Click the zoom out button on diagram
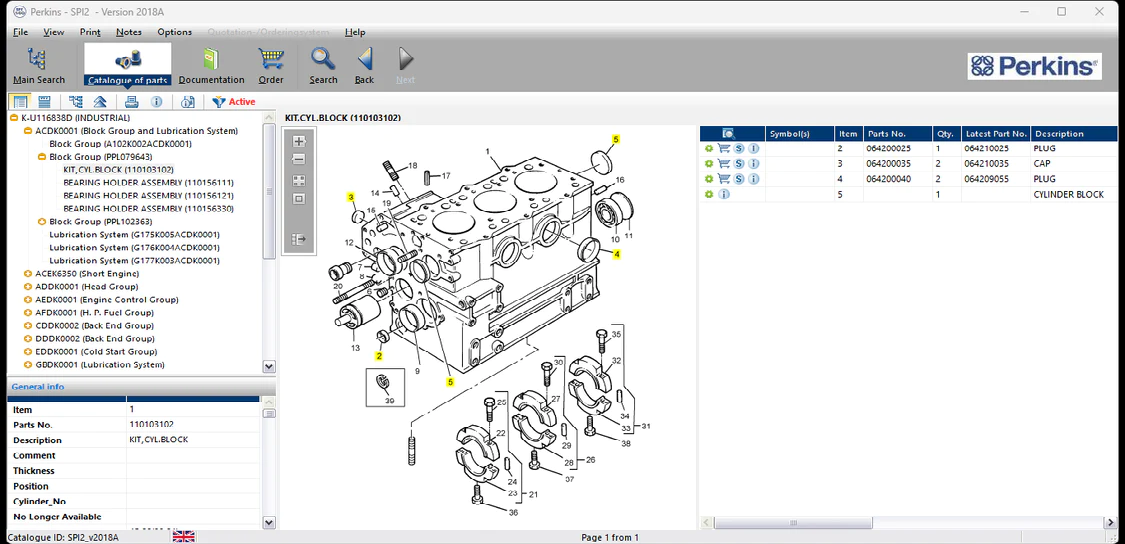 tap(298, 159)
